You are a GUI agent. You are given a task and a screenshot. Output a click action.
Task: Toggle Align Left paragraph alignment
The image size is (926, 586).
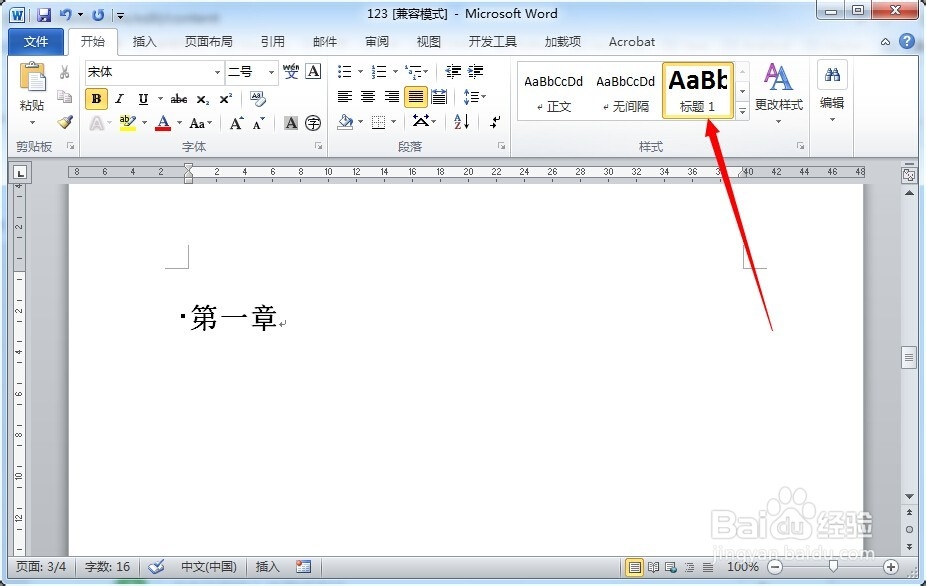pyautogui.click(x=345, y=96)
